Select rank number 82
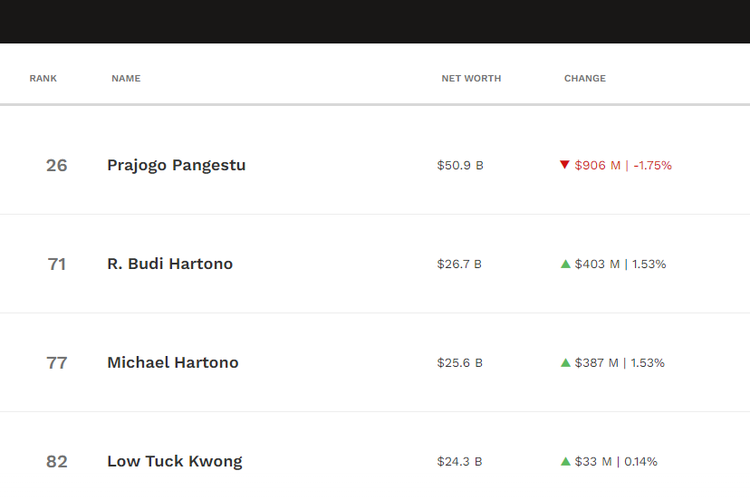The image size is (750, 500). coord(56,462)
